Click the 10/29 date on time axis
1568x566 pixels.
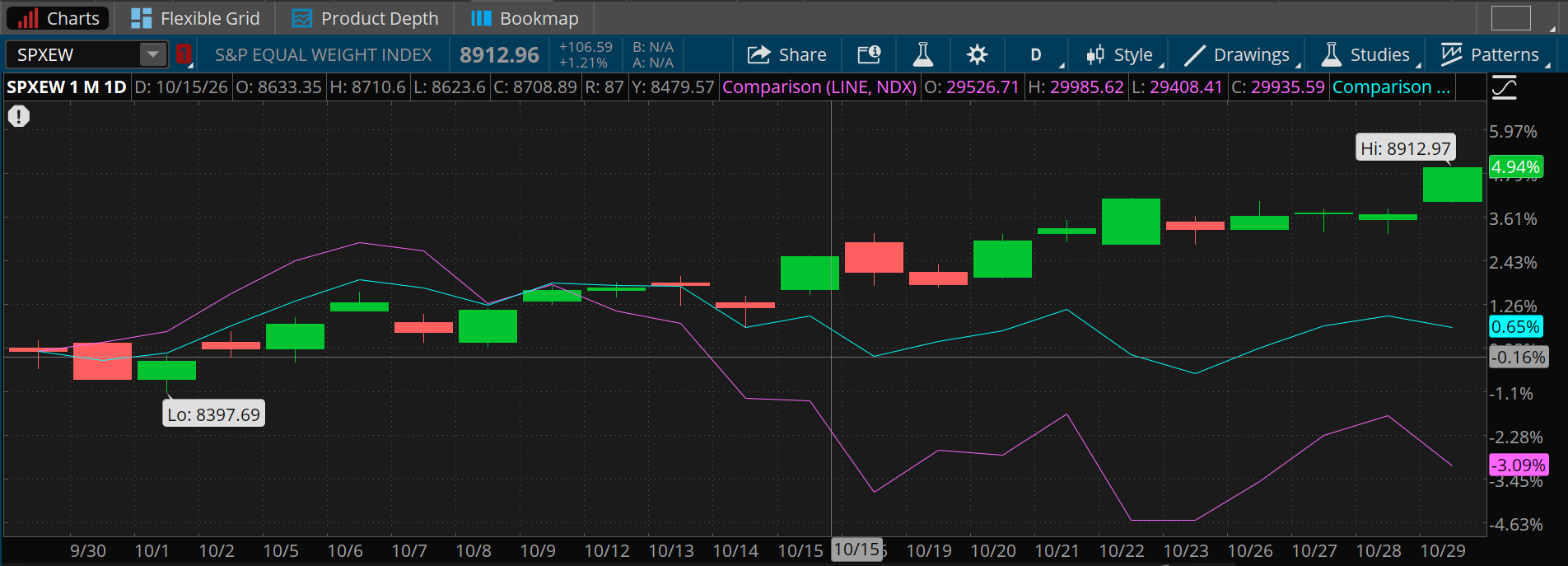point(1442,550)
